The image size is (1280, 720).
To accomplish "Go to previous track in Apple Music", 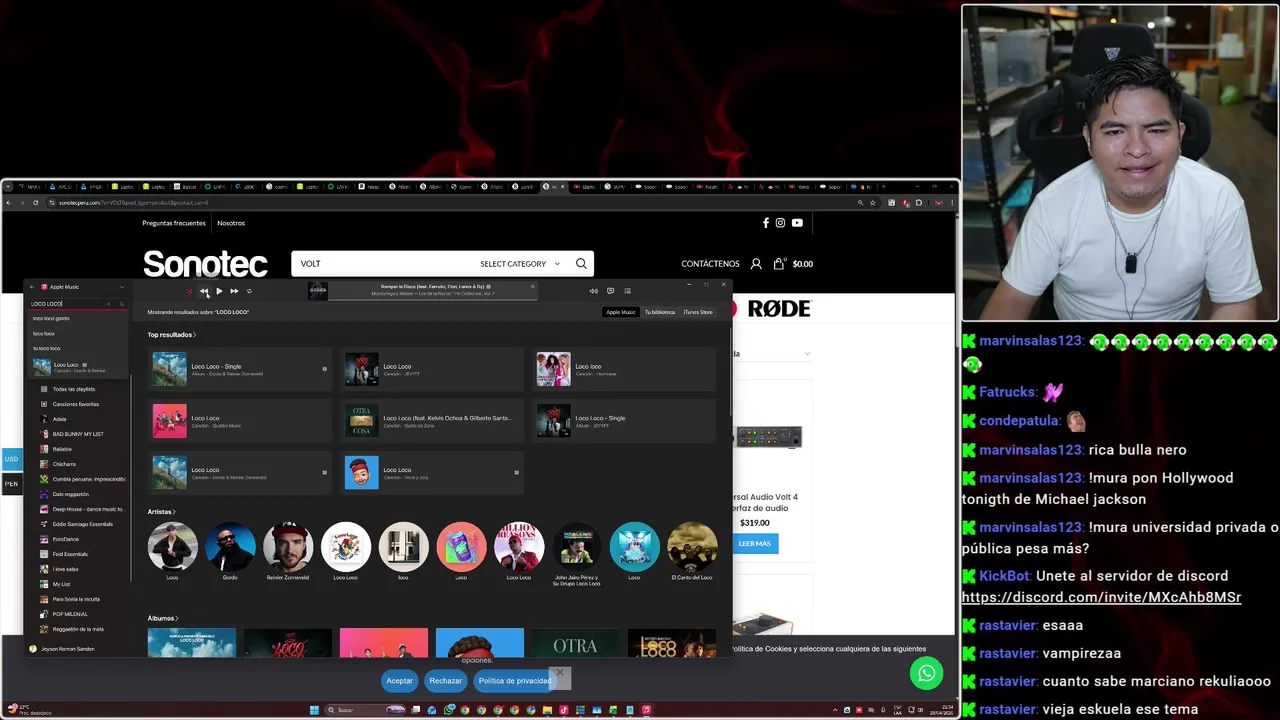I will [204, 291].
